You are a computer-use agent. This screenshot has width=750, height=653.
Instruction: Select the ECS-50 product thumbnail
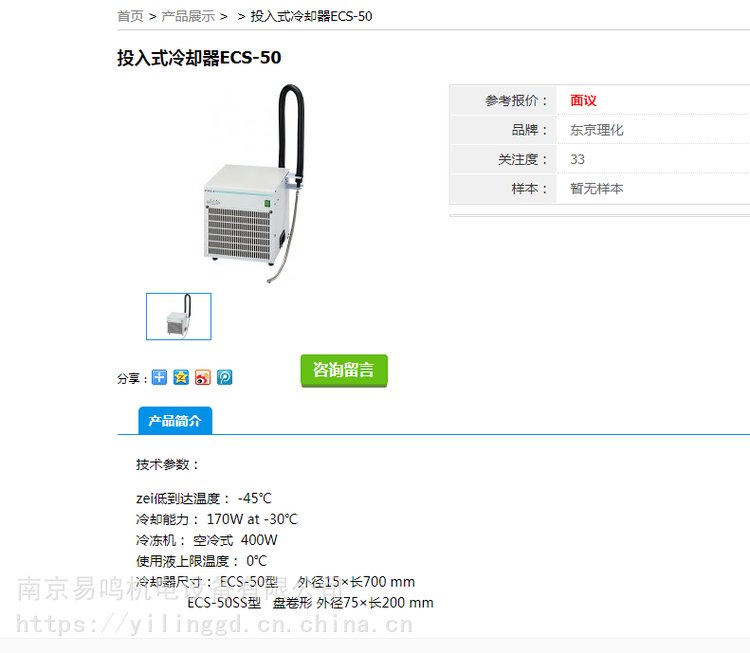[x=178, y=317]
